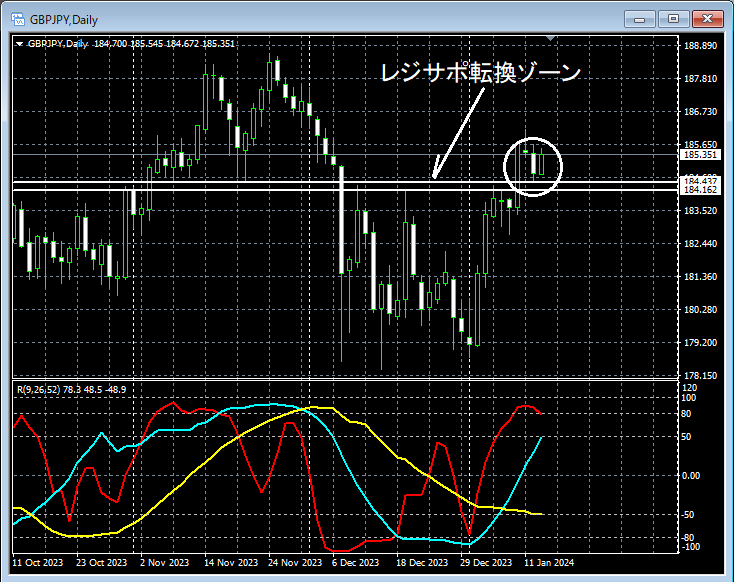Click price scale value 183.520
734x582 pixels.
700,211
